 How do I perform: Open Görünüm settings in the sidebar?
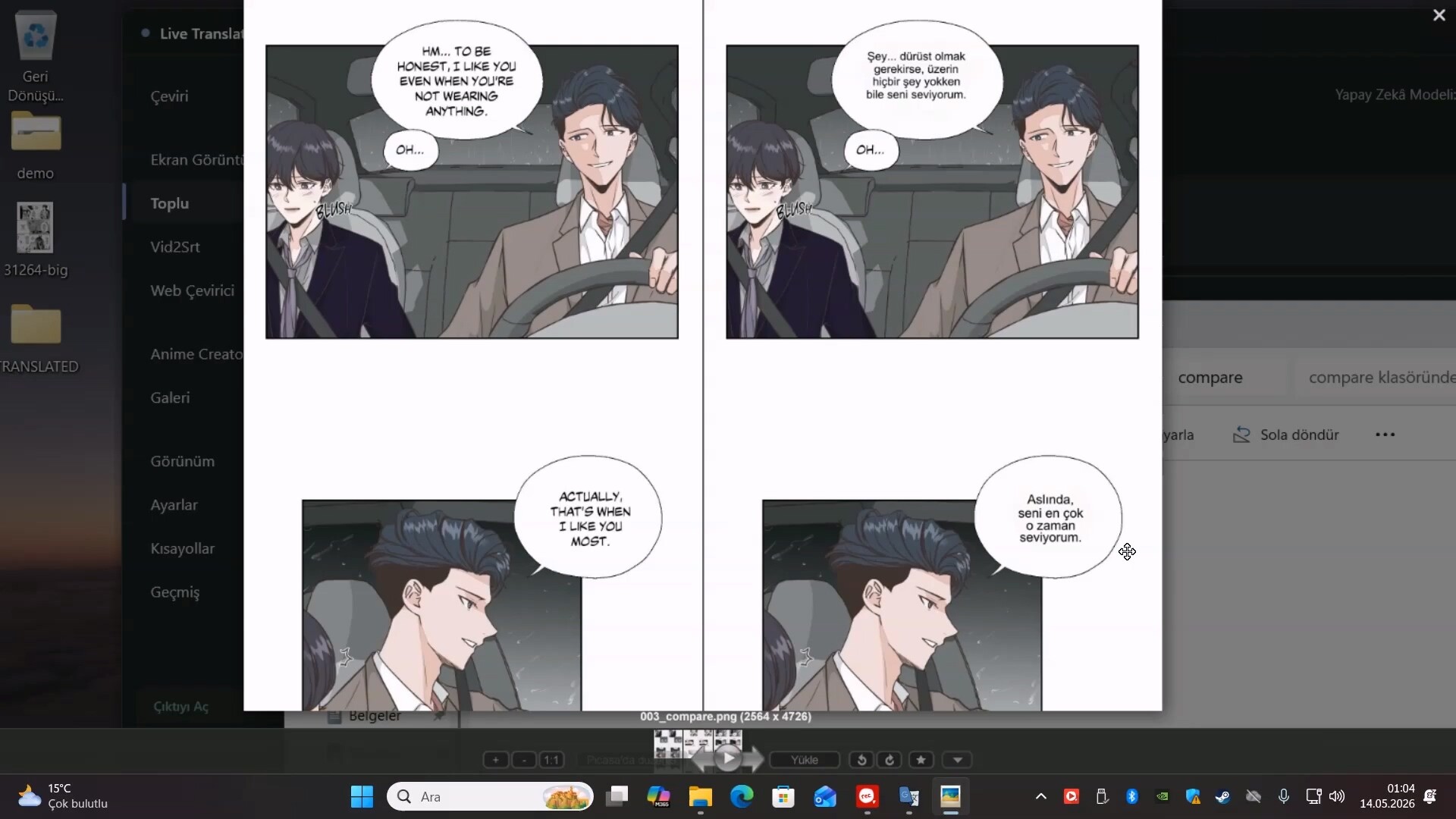182,462
